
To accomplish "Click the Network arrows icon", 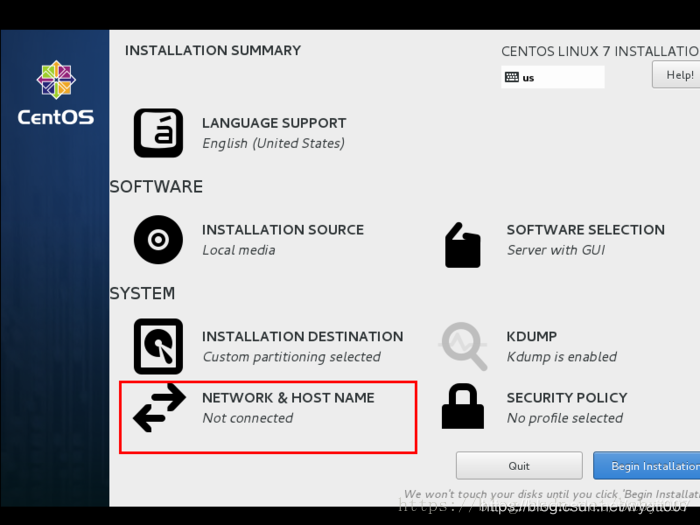I will click(x=159, y=408).
